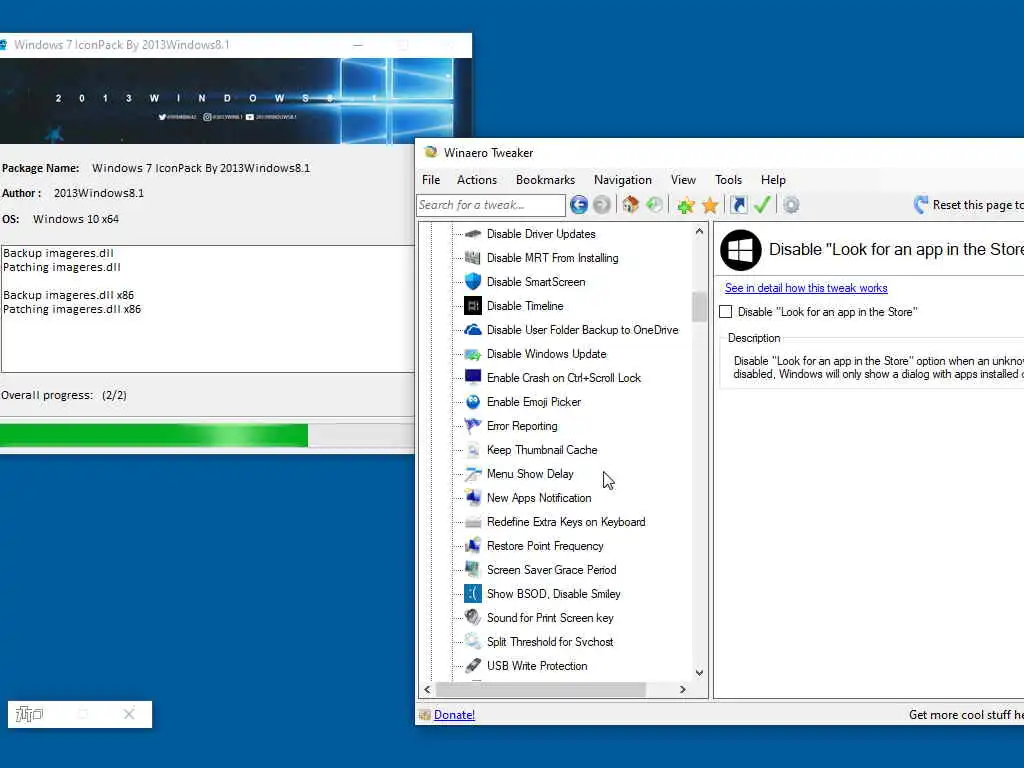Click in the Search for a tweak field
Viewport: 1024px width, 768px height.
click(x=490, y=205)
